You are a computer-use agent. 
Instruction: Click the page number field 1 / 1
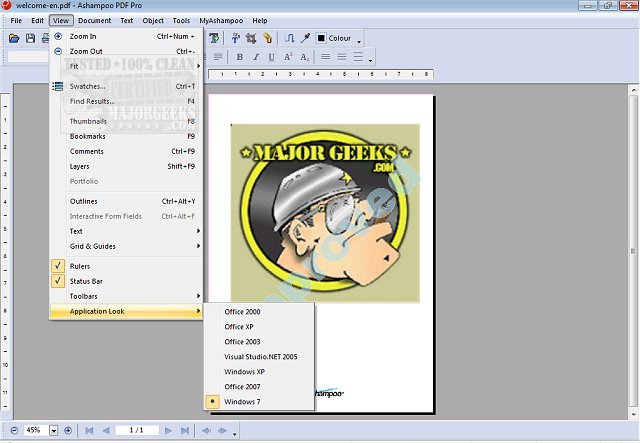click(x=136, y=430)
